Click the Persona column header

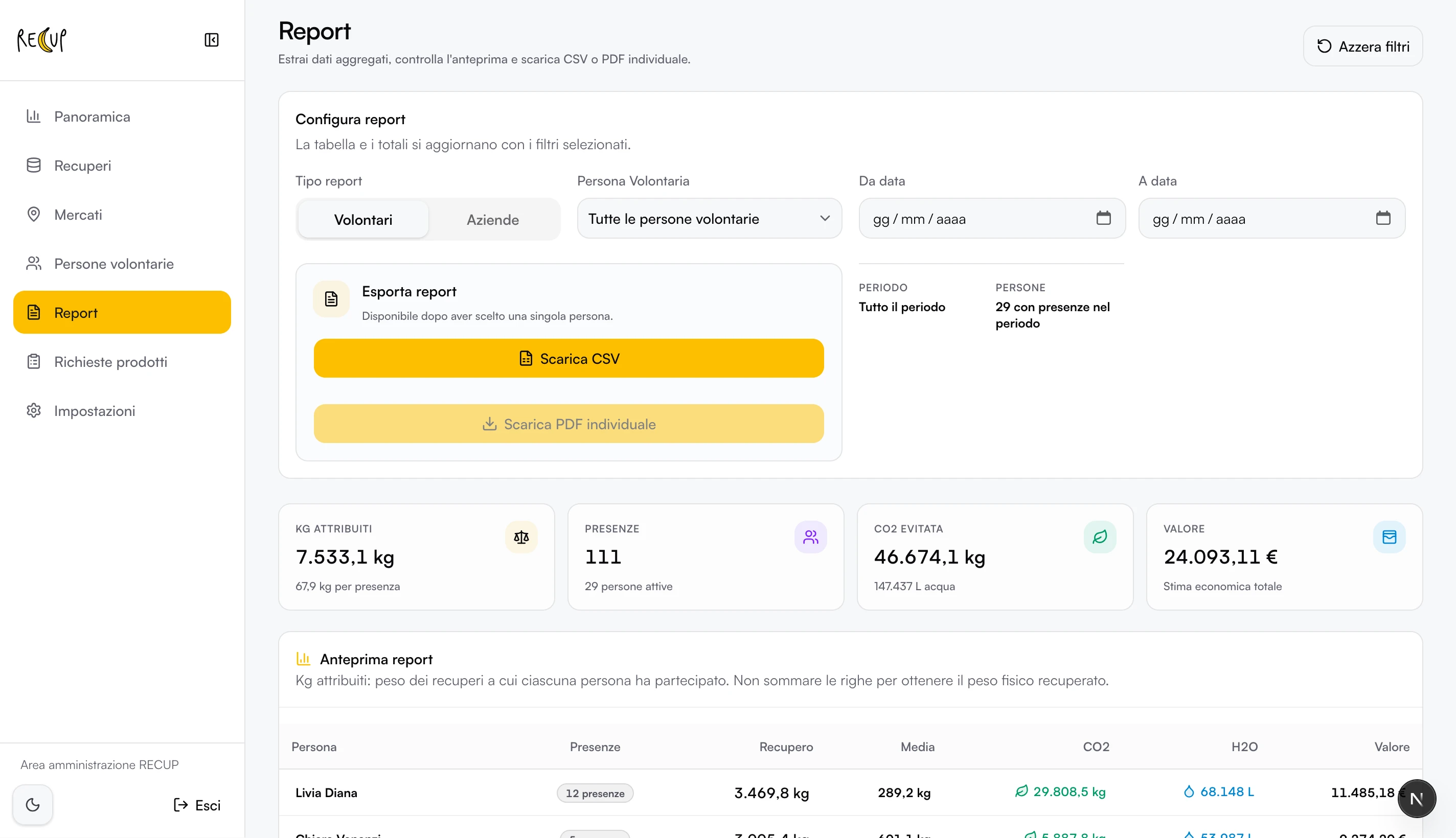coord(314,747)
